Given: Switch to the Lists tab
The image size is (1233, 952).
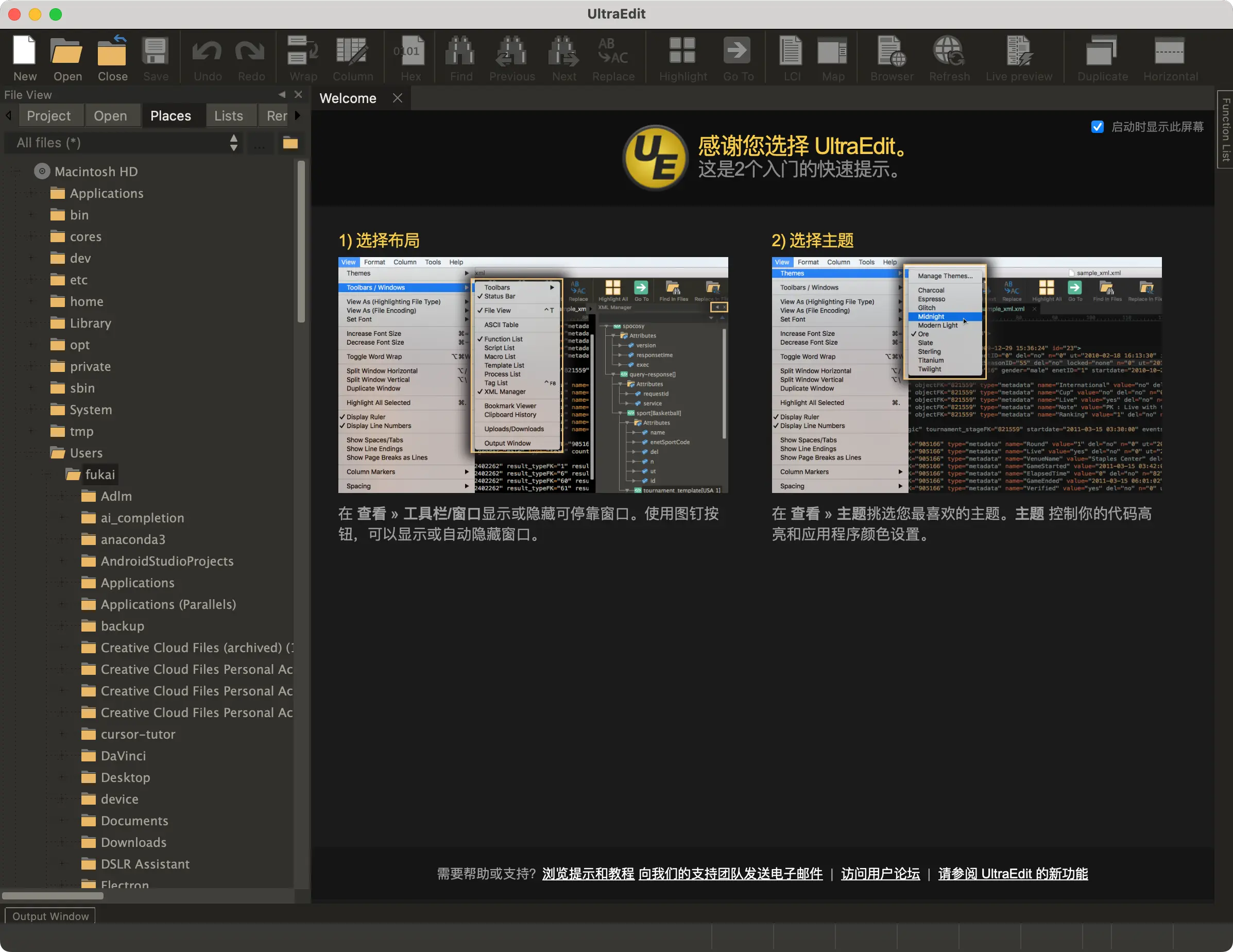Looking at the screenshot, I should pos(228,116).
